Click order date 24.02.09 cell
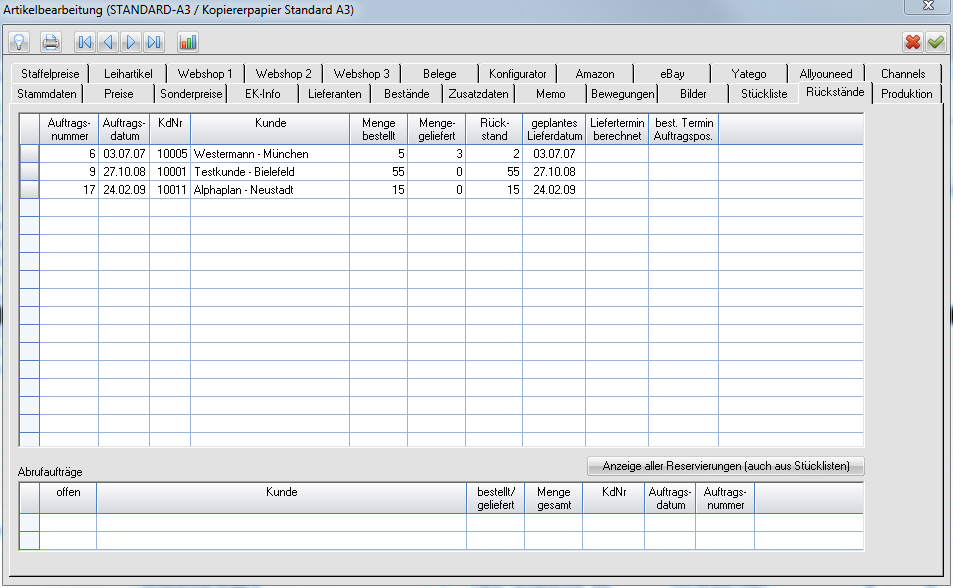This screenshot has height=588, width=953. (124, 190)
